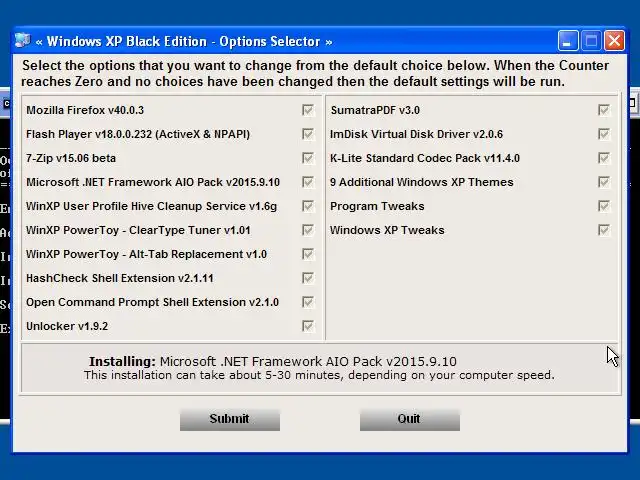Close the Options Selector window
This screenshot has width=640, height=480.
click(x=614, y=41)
